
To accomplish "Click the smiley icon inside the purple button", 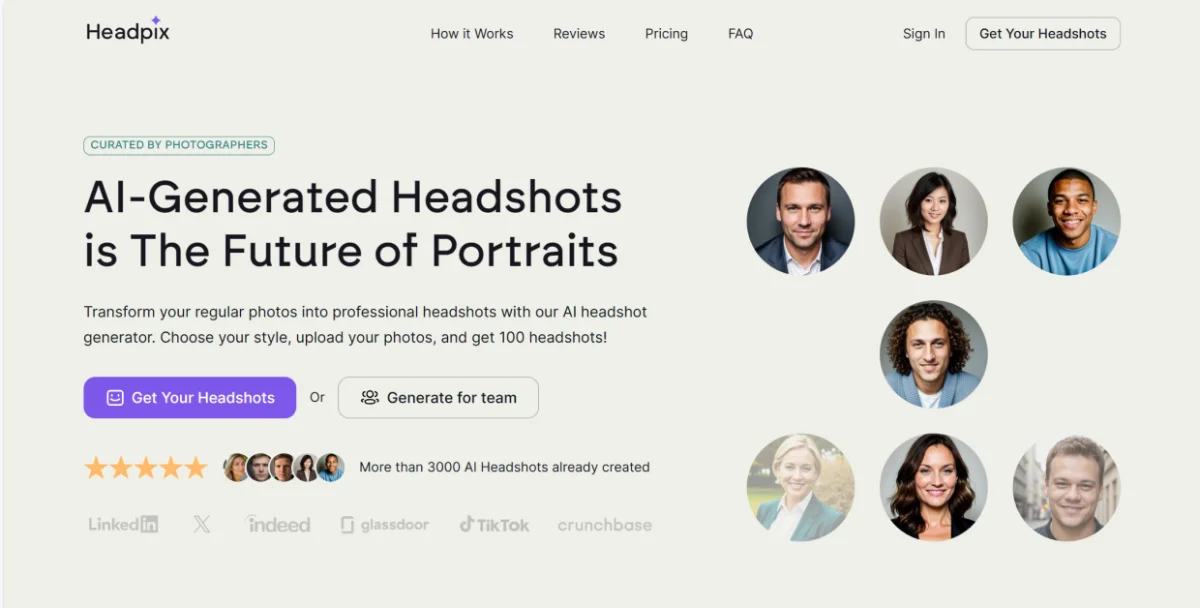I will point(117,397).
